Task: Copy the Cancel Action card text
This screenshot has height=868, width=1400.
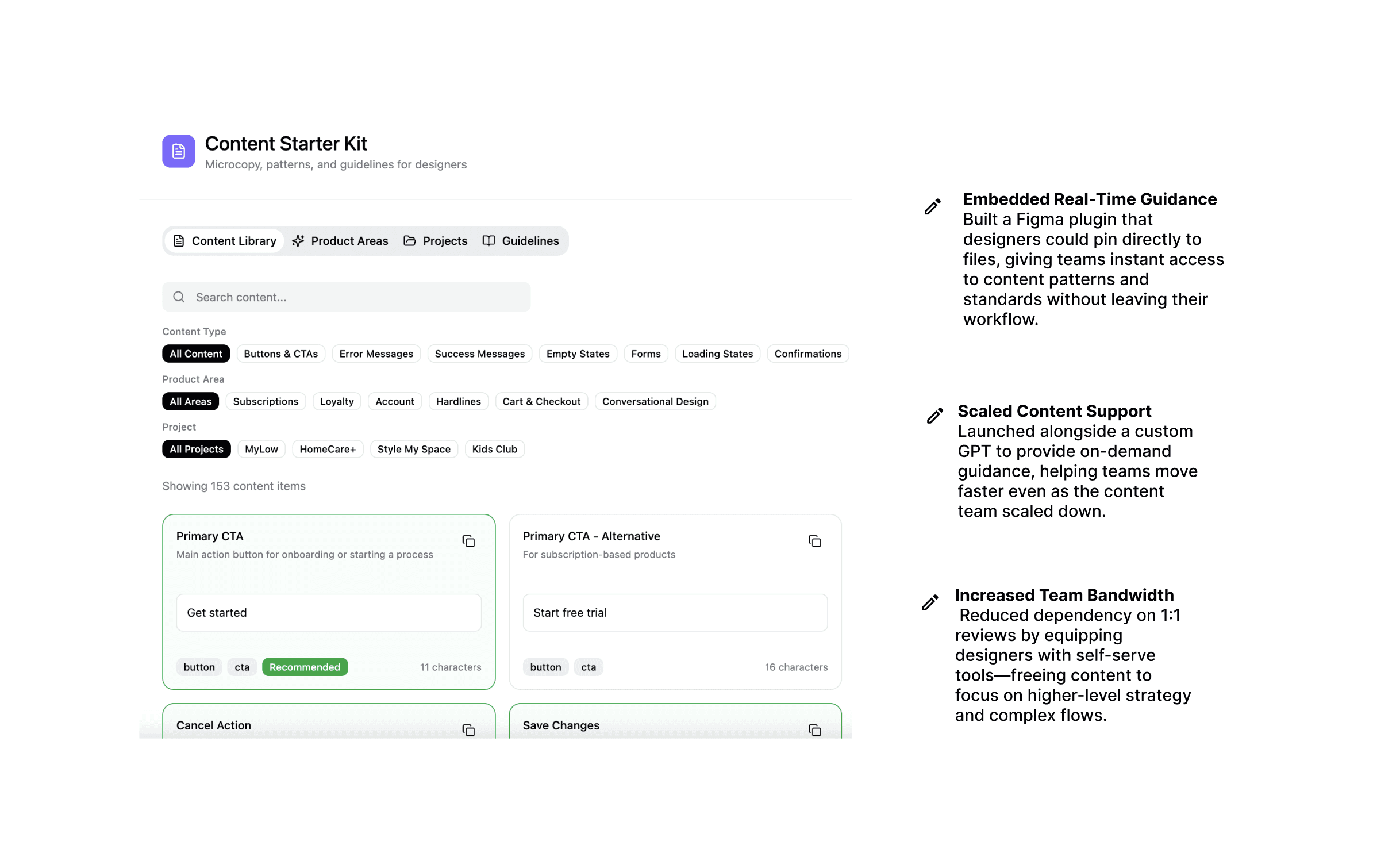Action: (x=468, y=730)
